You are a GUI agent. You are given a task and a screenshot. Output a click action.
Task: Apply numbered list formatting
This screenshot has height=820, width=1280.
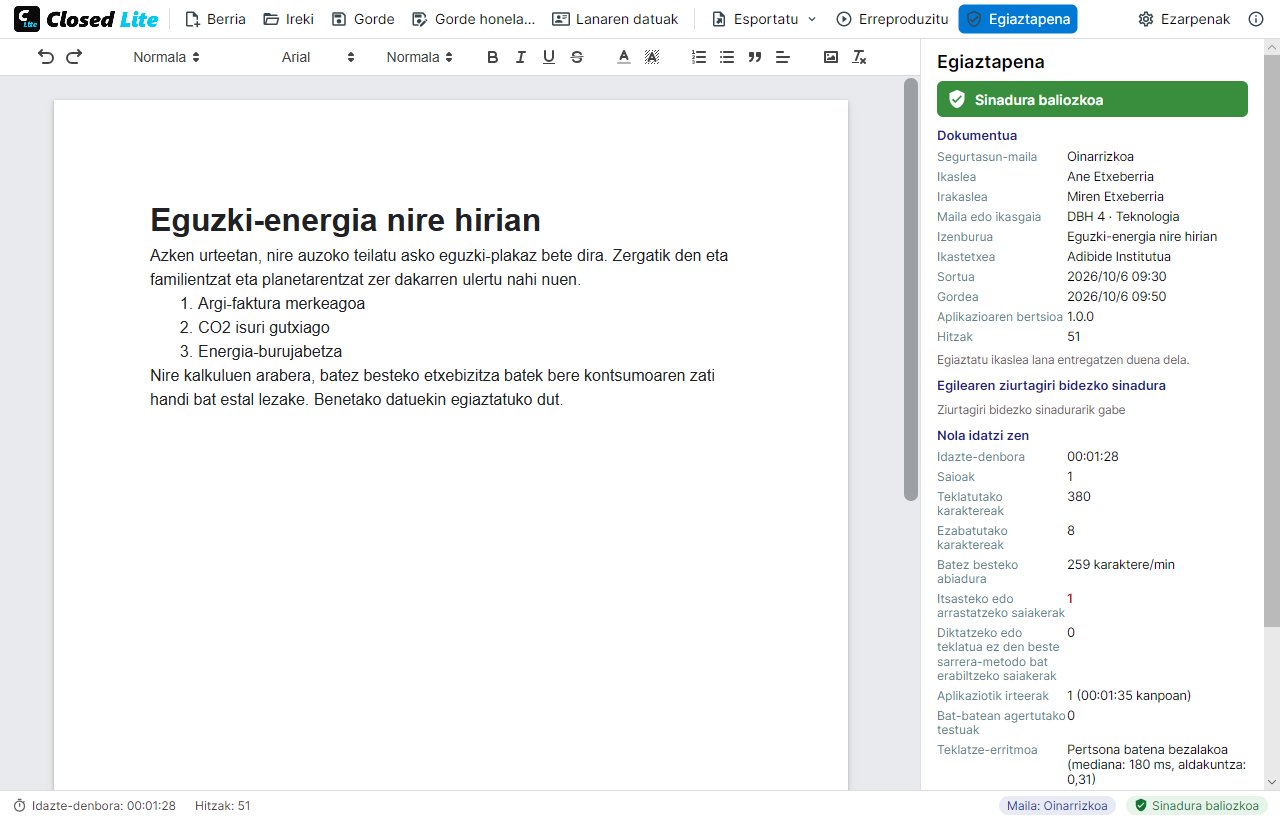[x=699, y=57]
